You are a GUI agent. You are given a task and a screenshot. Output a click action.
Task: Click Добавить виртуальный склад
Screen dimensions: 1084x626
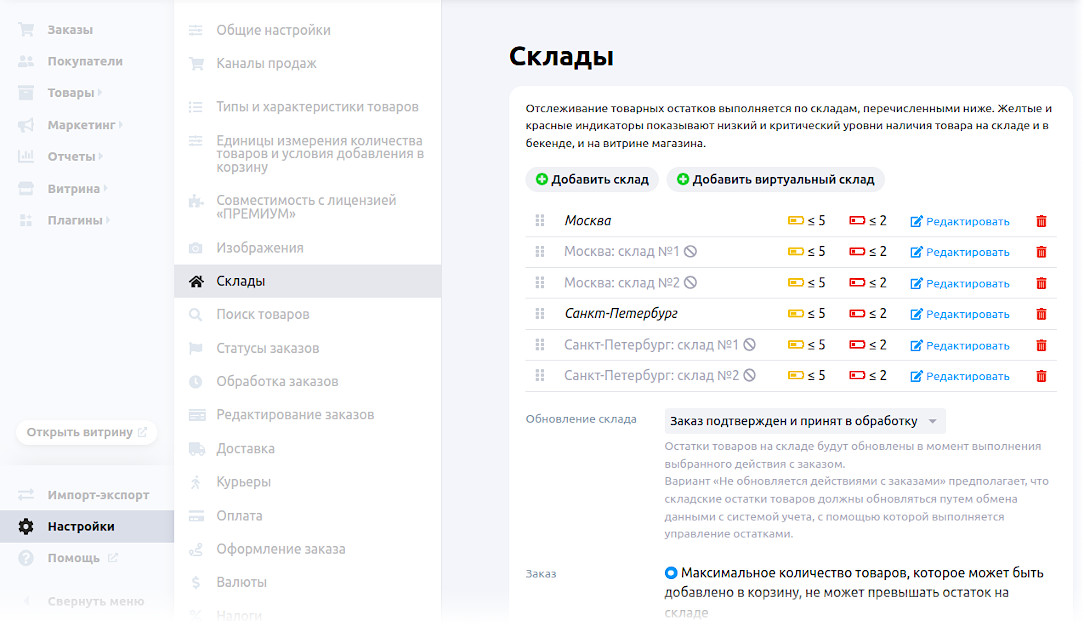click(x=776, y=179)
